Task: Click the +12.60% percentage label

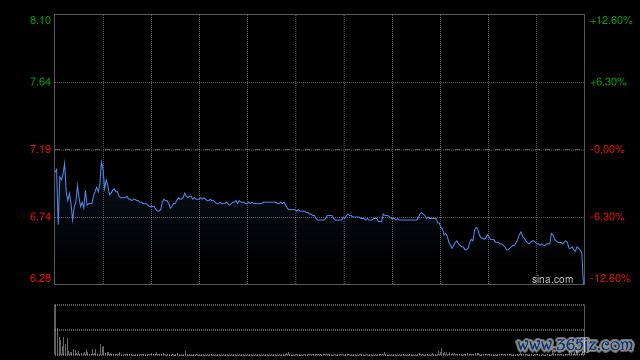Action: [x=611, y=20]
